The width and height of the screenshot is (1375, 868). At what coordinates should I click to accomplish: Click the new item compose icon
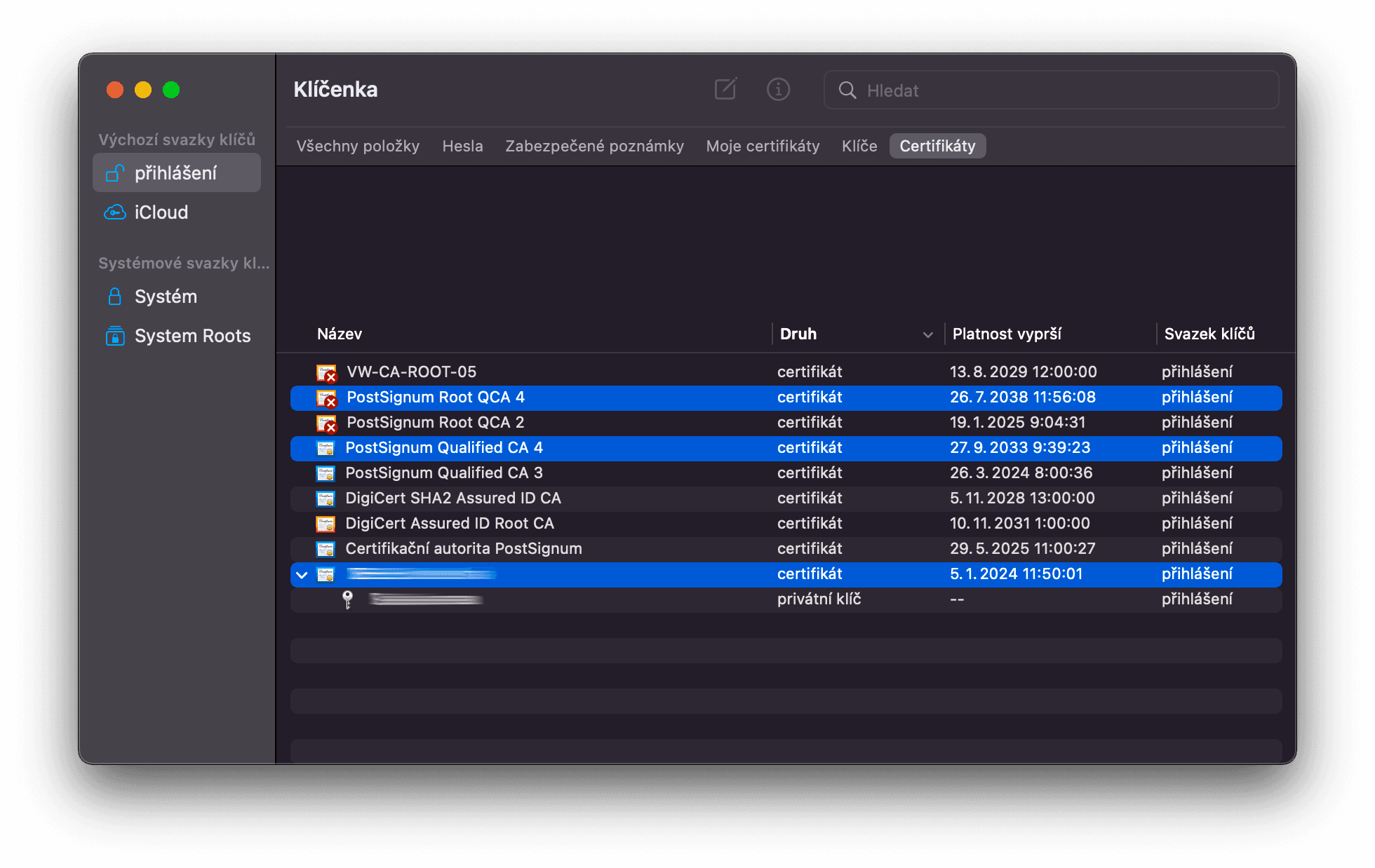coord(725,90)
